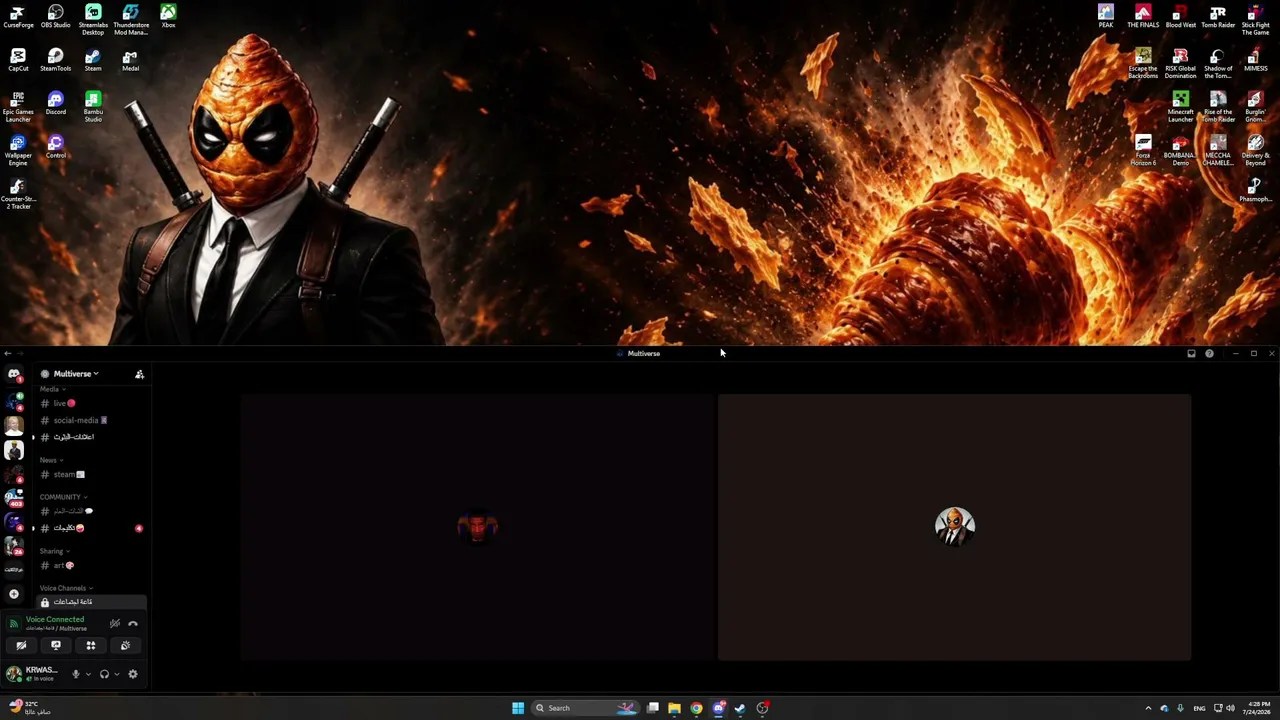1280x720 pixels.
Task: Open Discord user settings gear
Action: coord(133,674)
